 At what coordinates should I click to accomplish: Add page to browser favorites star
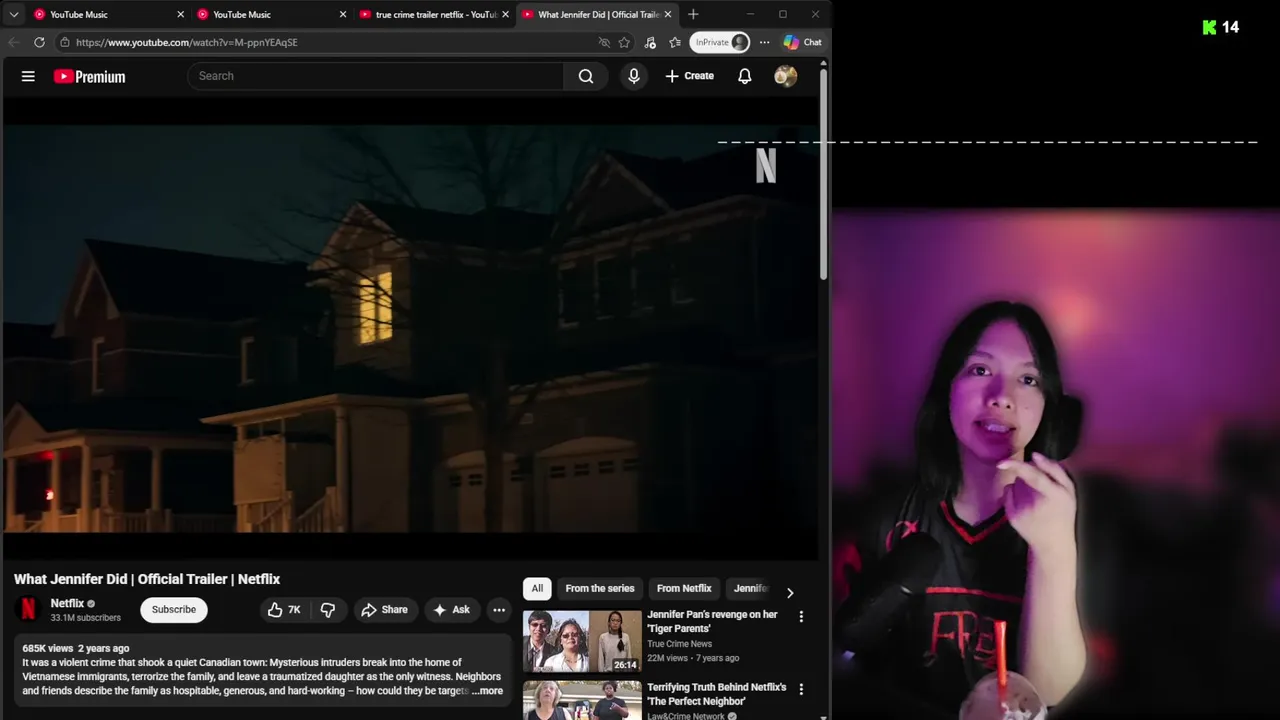click(x=624, y=42)
